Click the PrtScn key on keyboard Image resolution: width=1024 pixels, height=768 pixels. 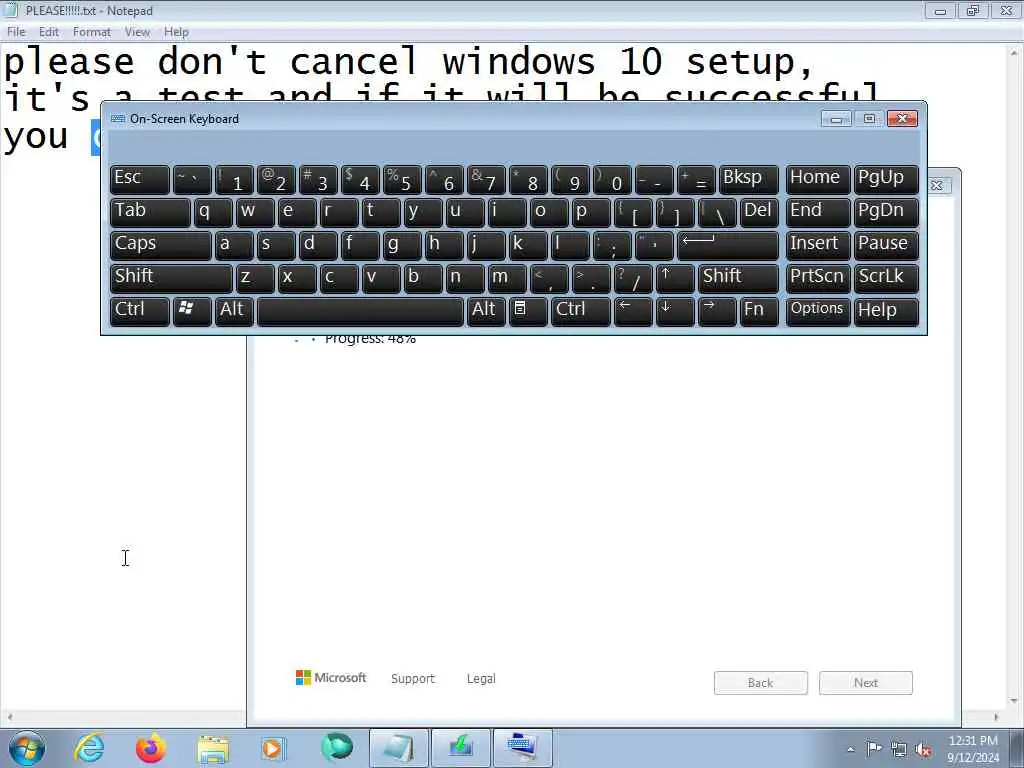[817, 278]
